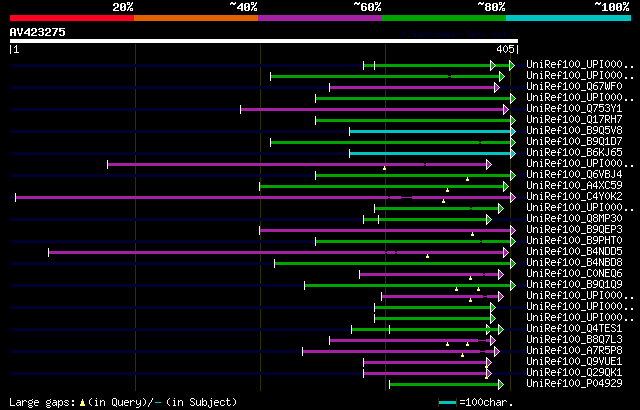Click the yellow gap marker under C0NEQ6 alignment

[x=470, y=278]
